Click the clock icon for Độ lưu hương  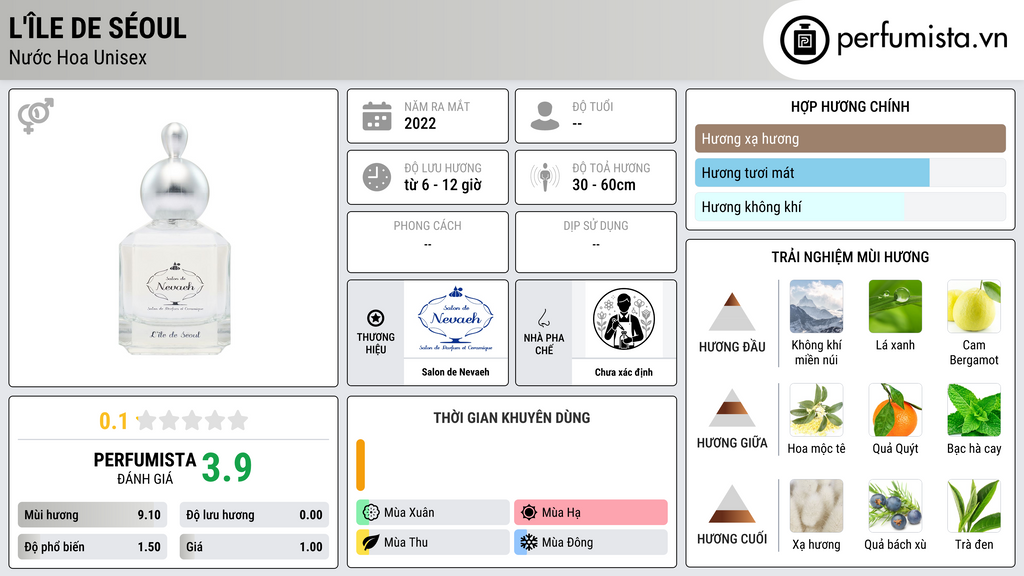coord(377,177)
